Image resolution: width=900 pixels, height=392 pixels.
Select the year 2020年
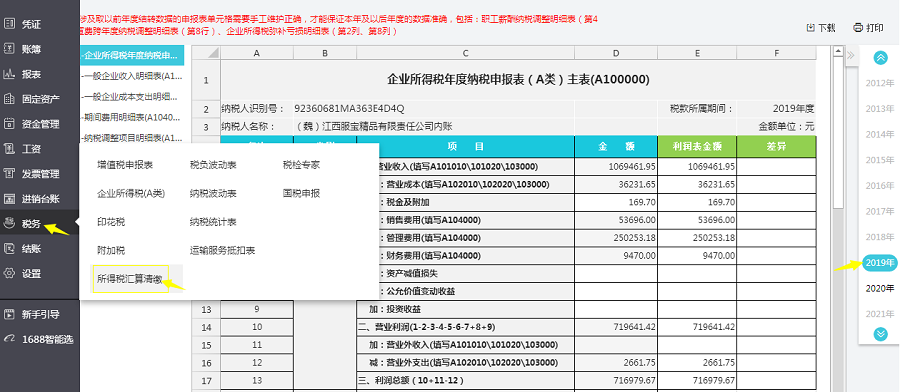pyautogui.click(x=880, y=288)
